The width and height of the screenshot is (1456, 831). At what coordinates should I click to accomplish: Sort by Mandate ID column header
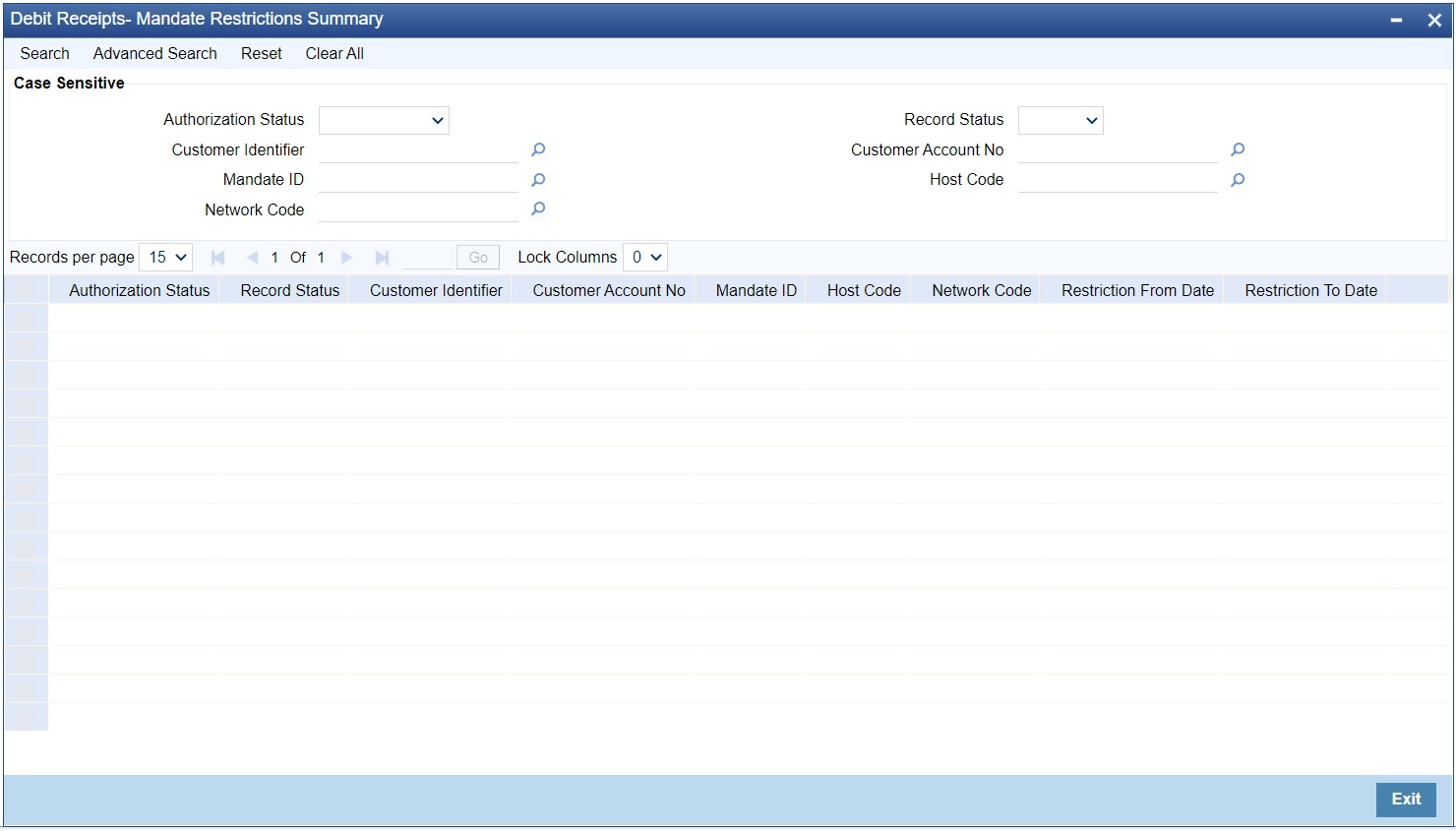pyautogui.click(x=757, y=290)
